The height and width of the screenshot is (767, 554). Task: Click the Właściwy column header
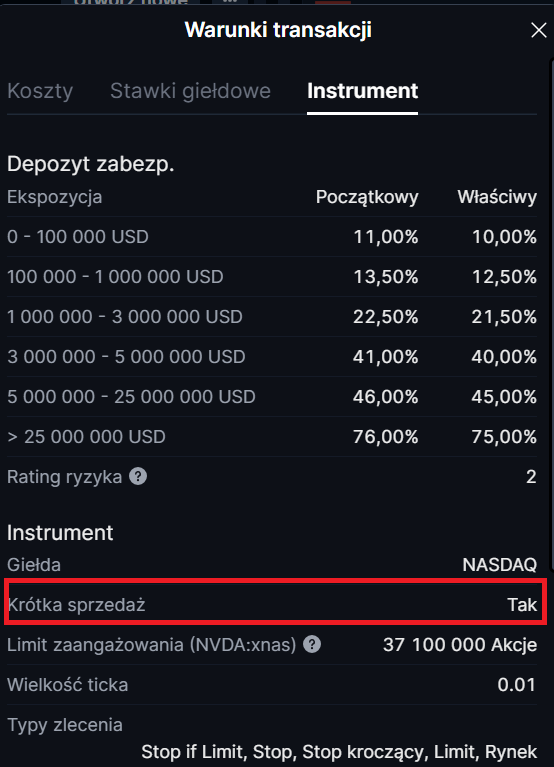497,197
